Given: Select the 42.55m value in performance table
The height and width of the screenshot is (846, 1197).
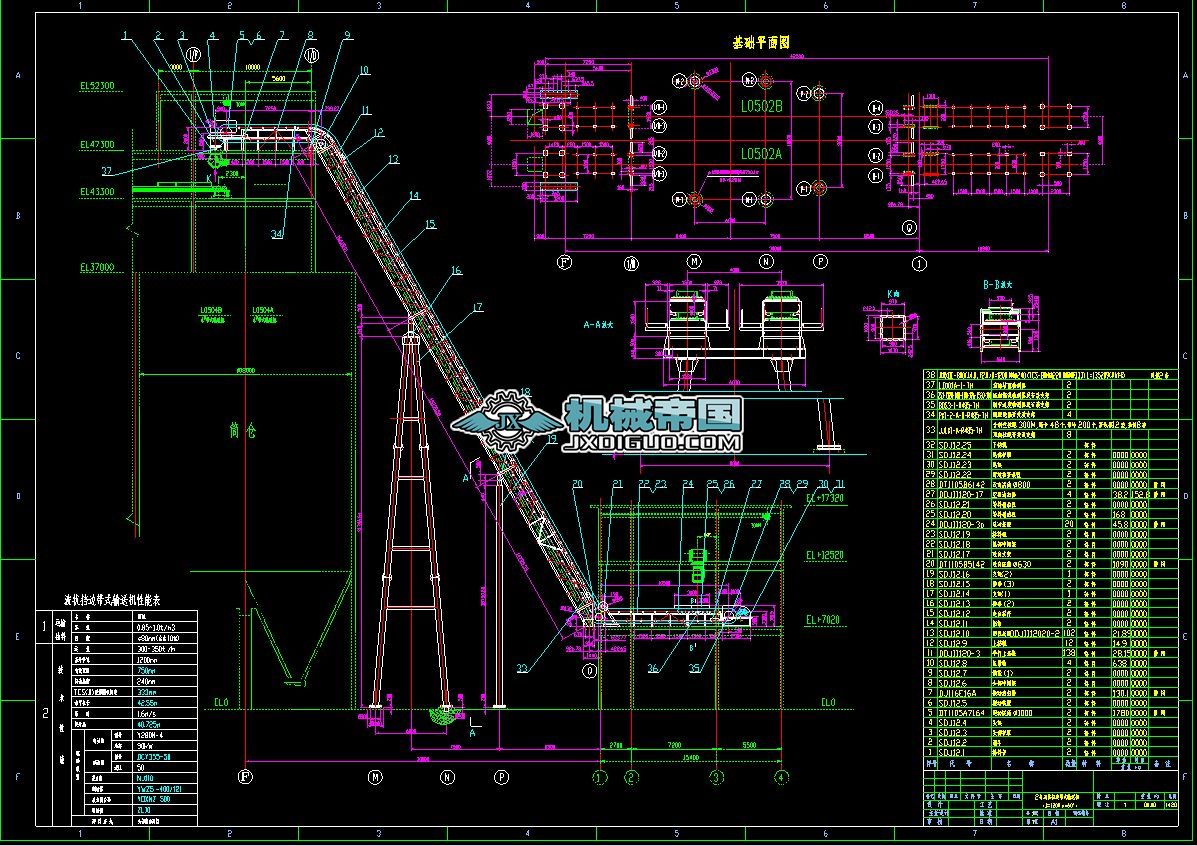Looking at the screenshot, I should [147, 703].
